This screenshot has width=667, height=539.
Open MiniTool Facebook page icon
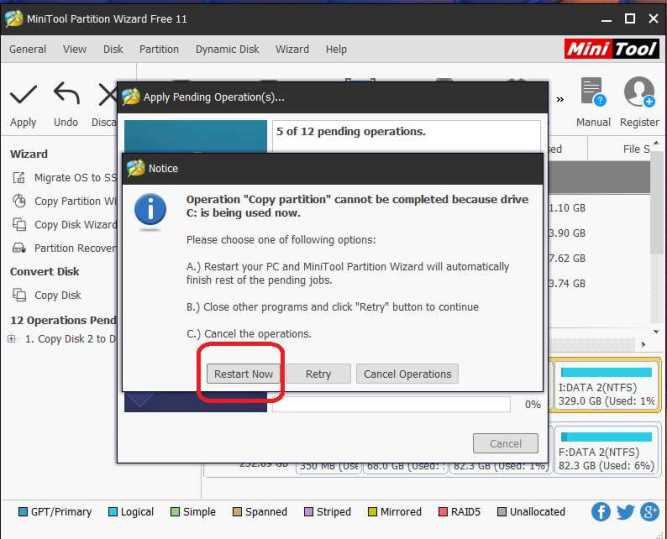pos(600,512)
